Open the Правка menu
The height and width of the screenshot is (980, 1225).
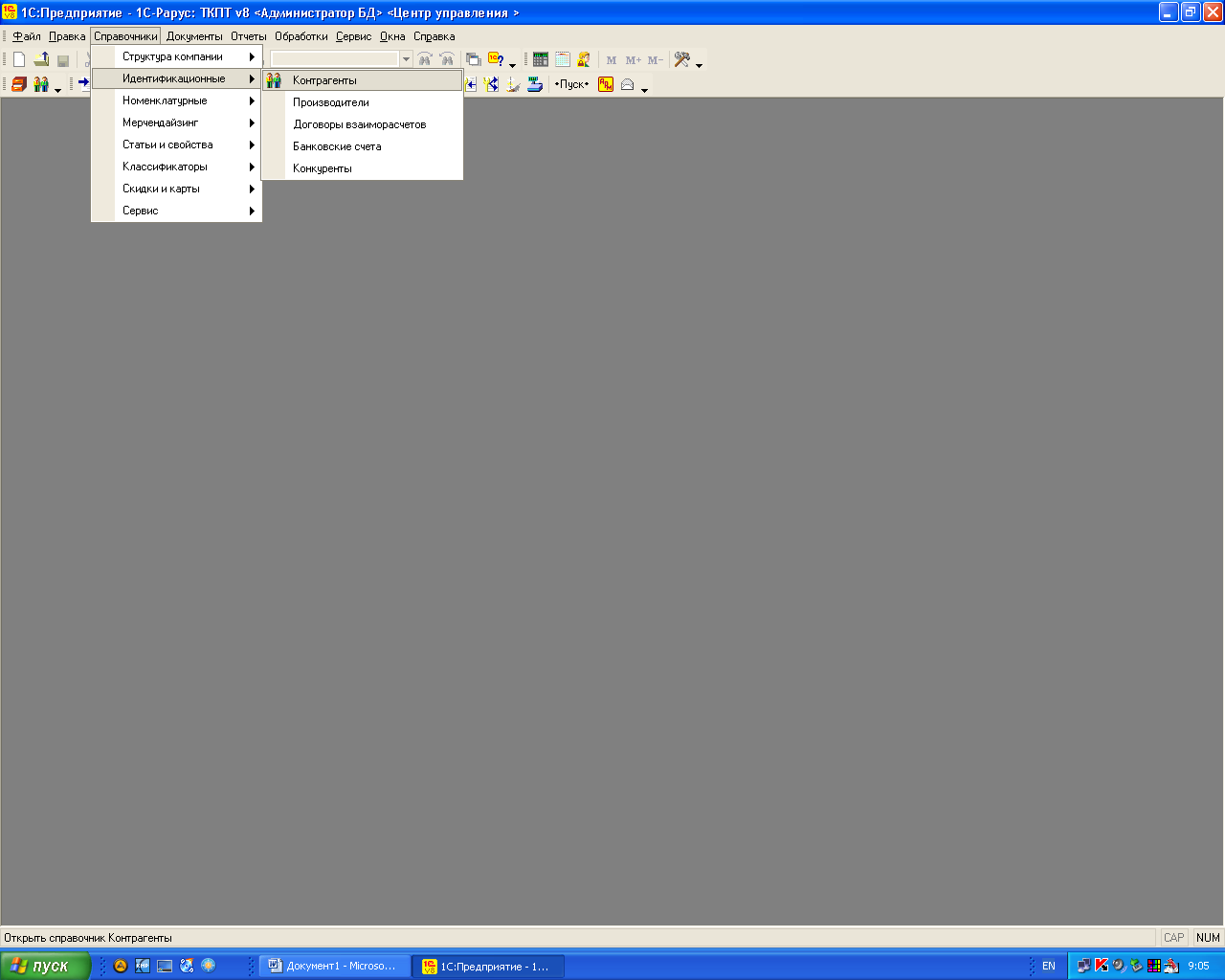[67, 36]
